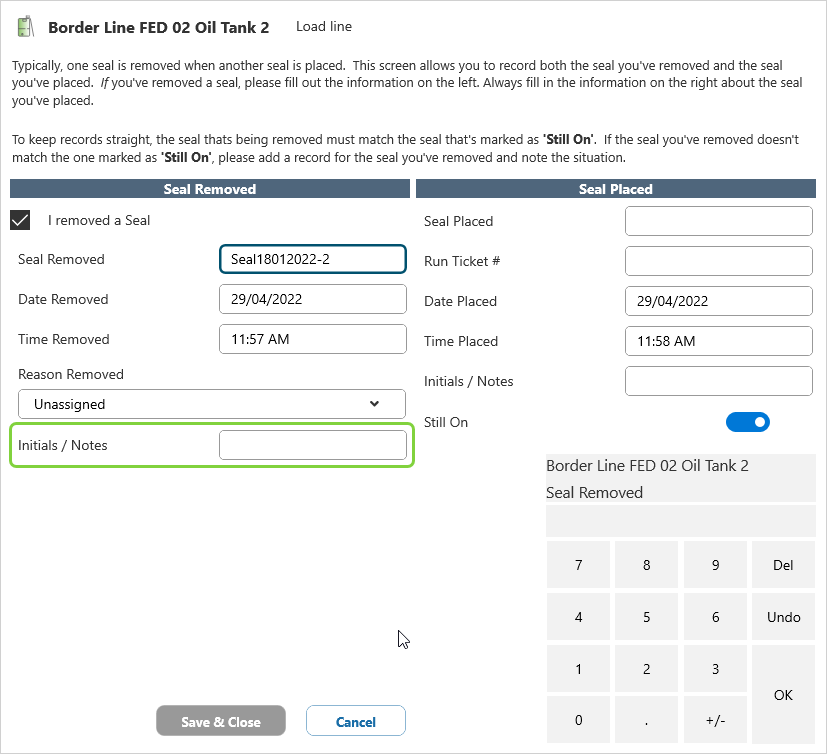Click the Seal Placed input field

718,221
